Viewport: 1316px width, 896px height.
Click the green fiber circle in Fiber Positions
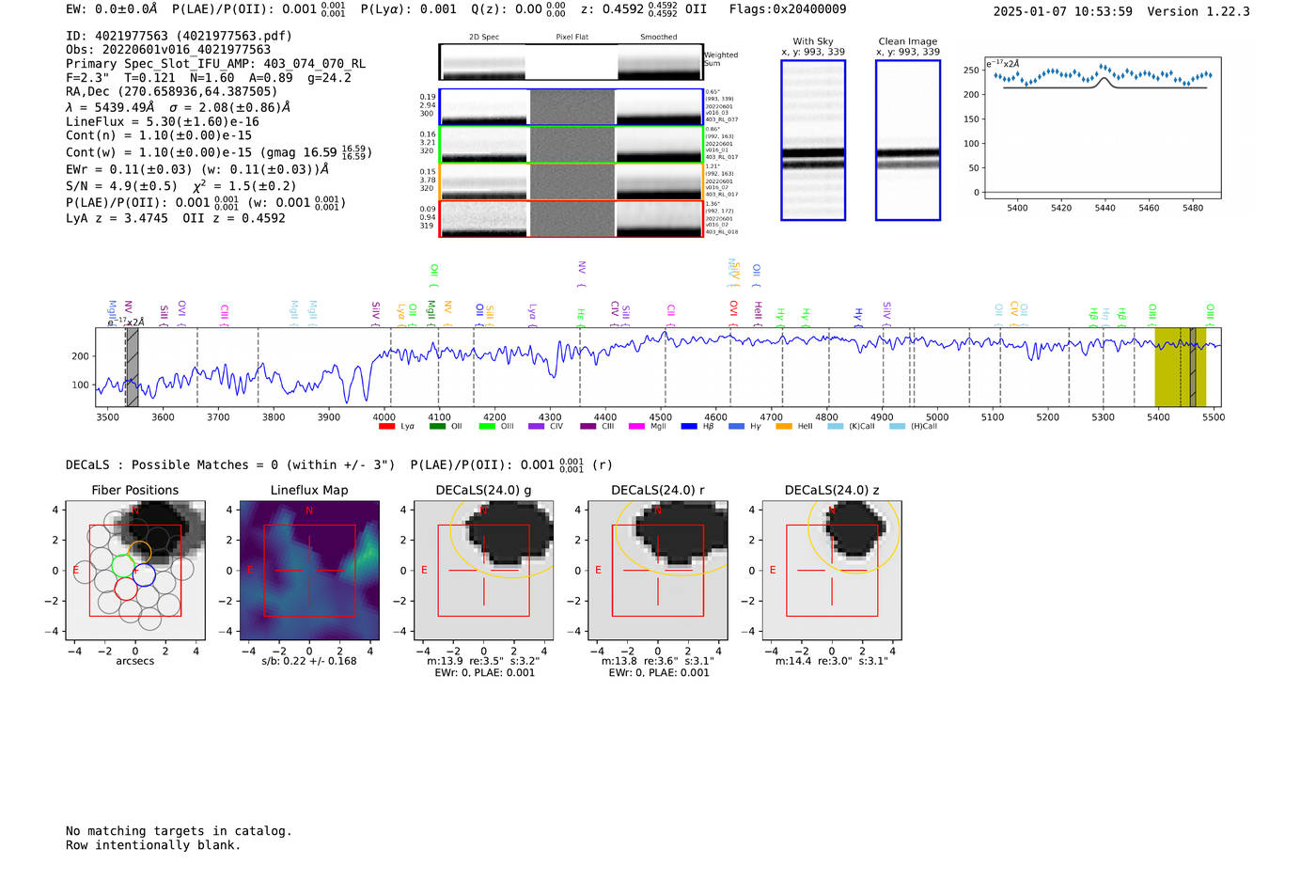pos(124,566)
